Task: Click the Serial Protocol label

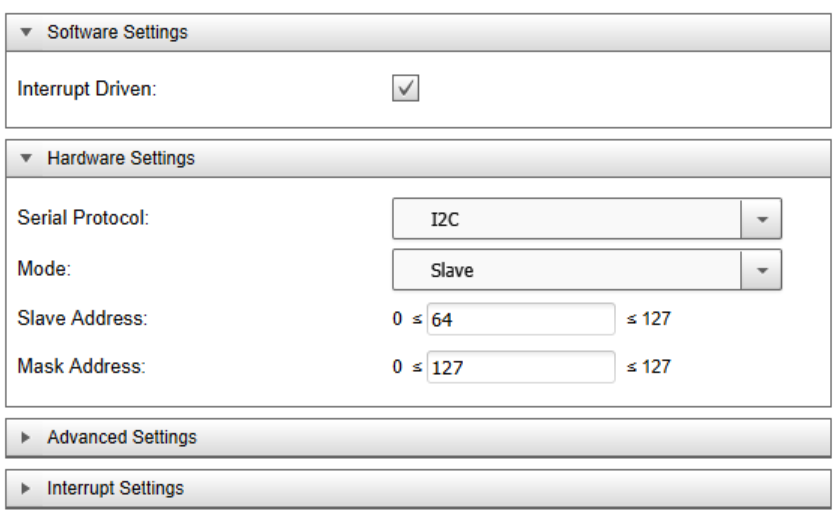Action: click(x=83, y=218)
